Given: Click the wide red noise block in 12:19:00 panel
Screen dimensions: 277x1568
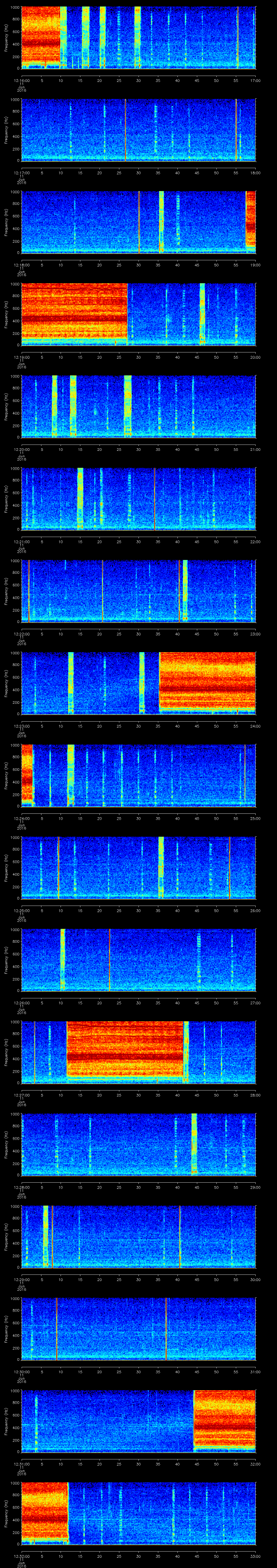Looking at the screenshot, I should pyautogui.click(x=74, y=312).
